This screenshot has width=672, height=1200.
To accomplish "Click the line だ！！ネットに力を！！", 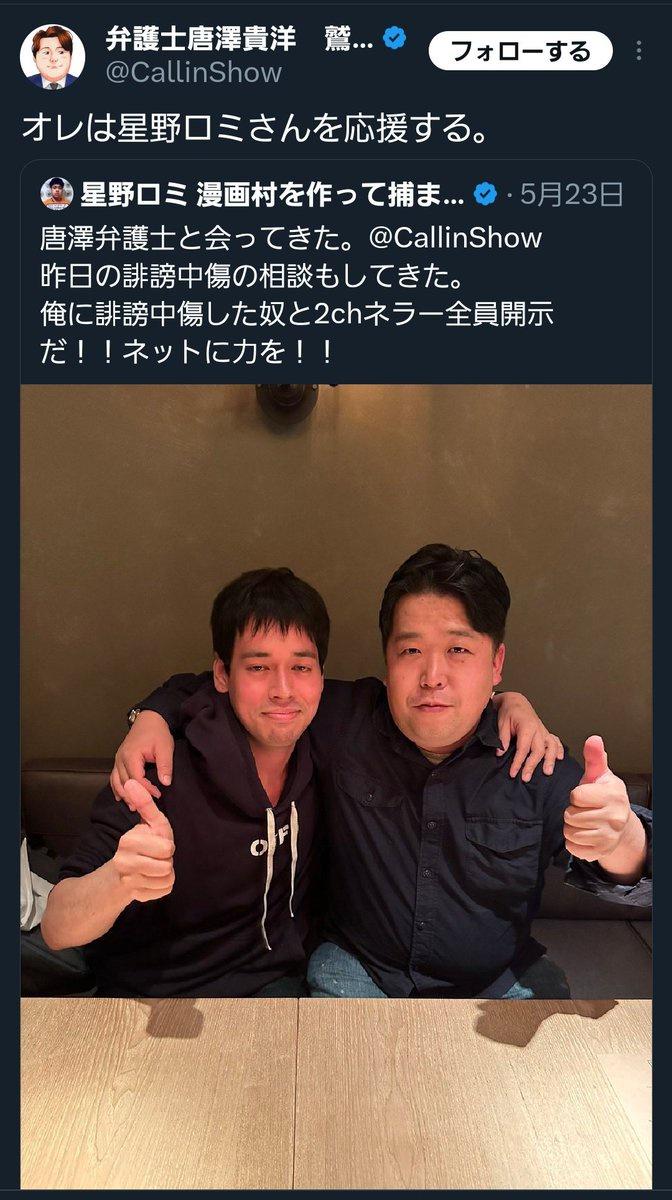I will tap(186, 353).
